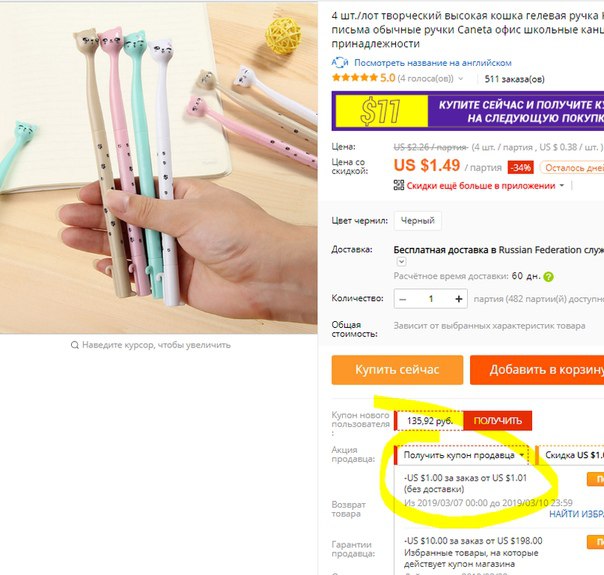The height and width of the screenshot is (575, 604).
Task: Click the quantity input field showing 1
Action: [x=431, y=299]
